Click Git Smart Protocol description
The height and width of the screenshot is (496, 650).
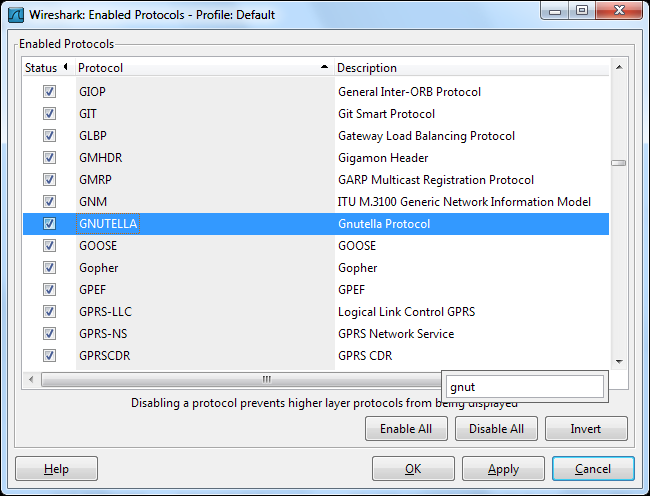point(386,114)
